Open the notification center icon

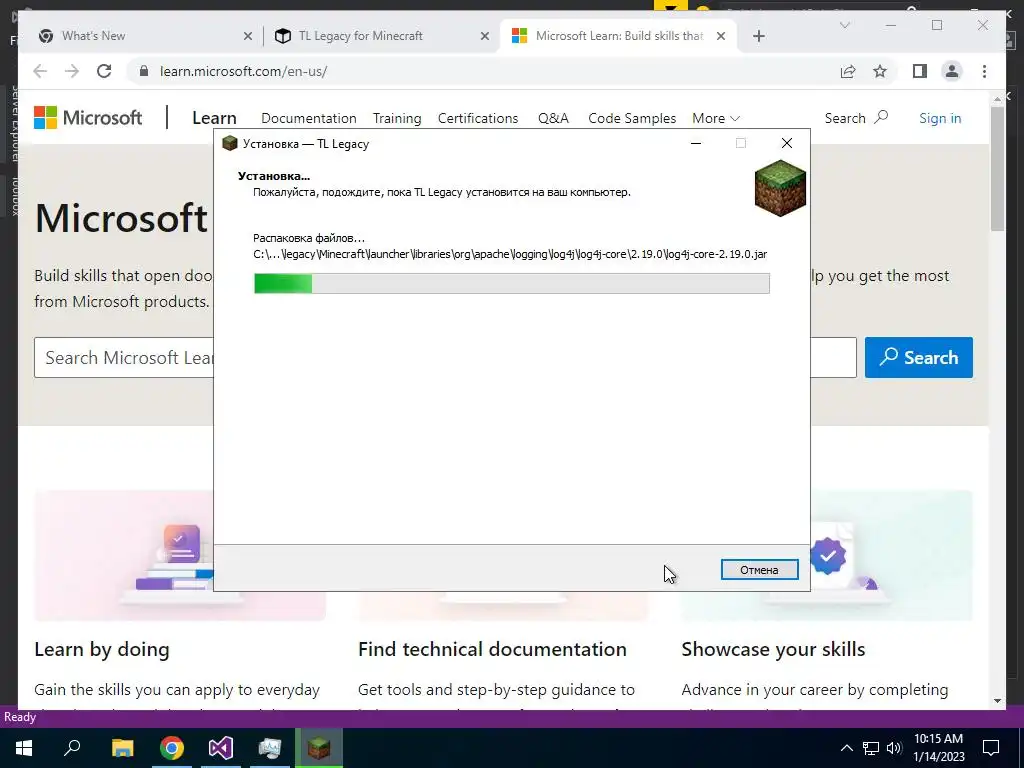click(991, 748)
